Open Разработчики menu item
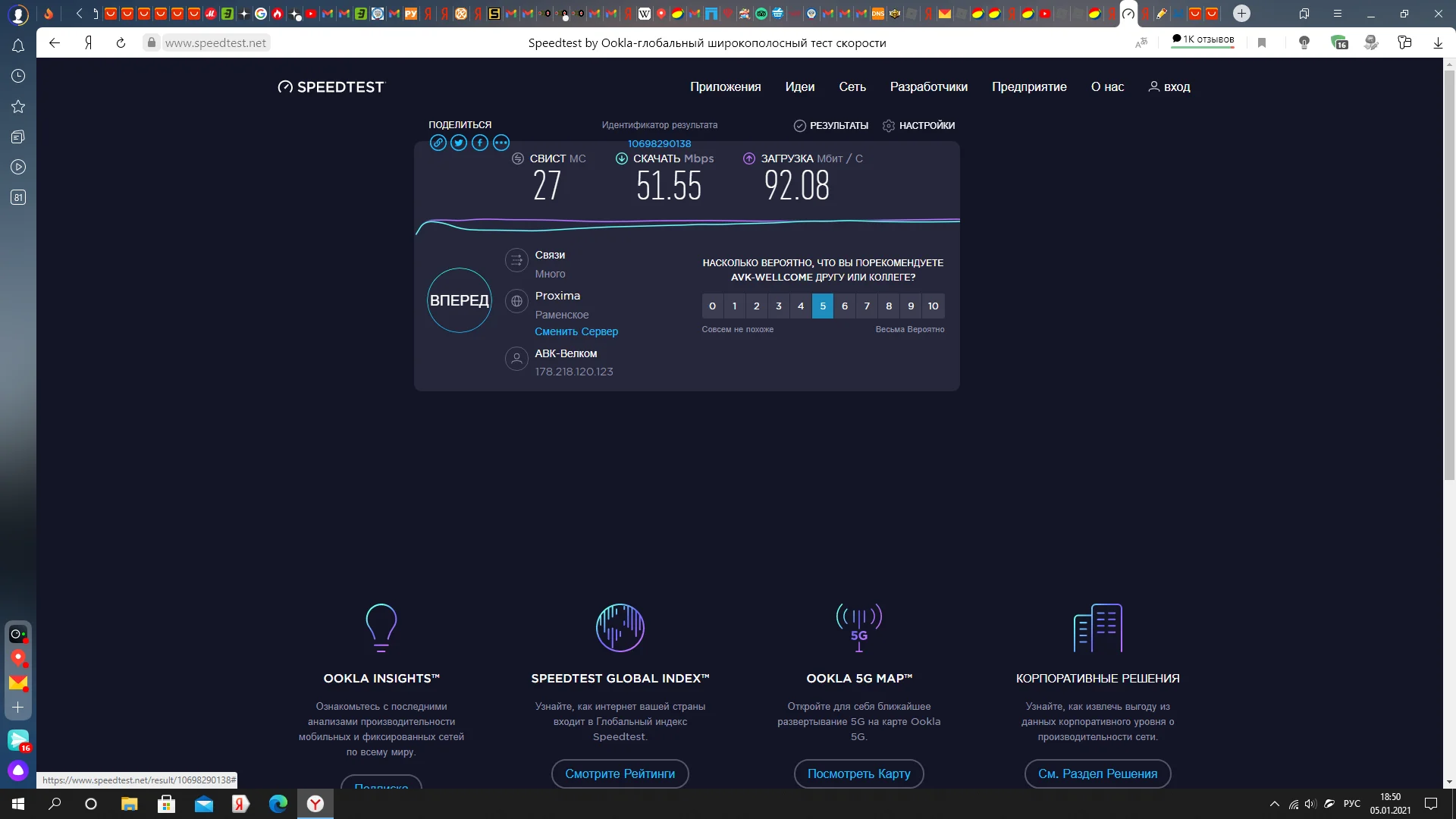This screenshot has width=1456, height=819. pos(928,87)
